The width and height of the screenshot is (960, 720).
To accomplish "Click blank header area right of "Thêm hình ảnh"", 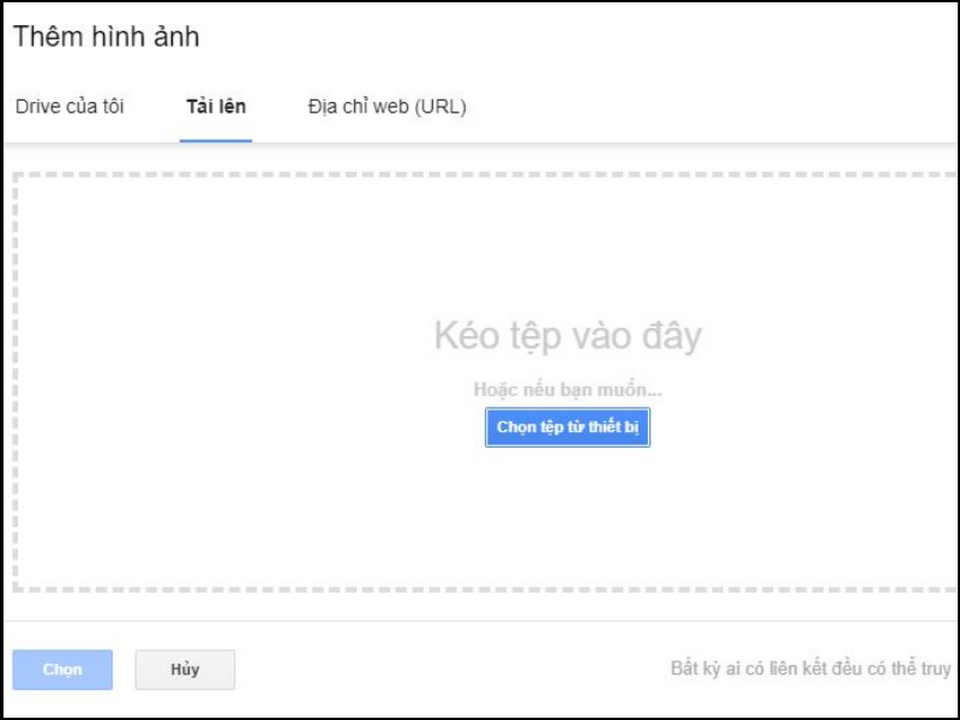I will coord(580,38).
